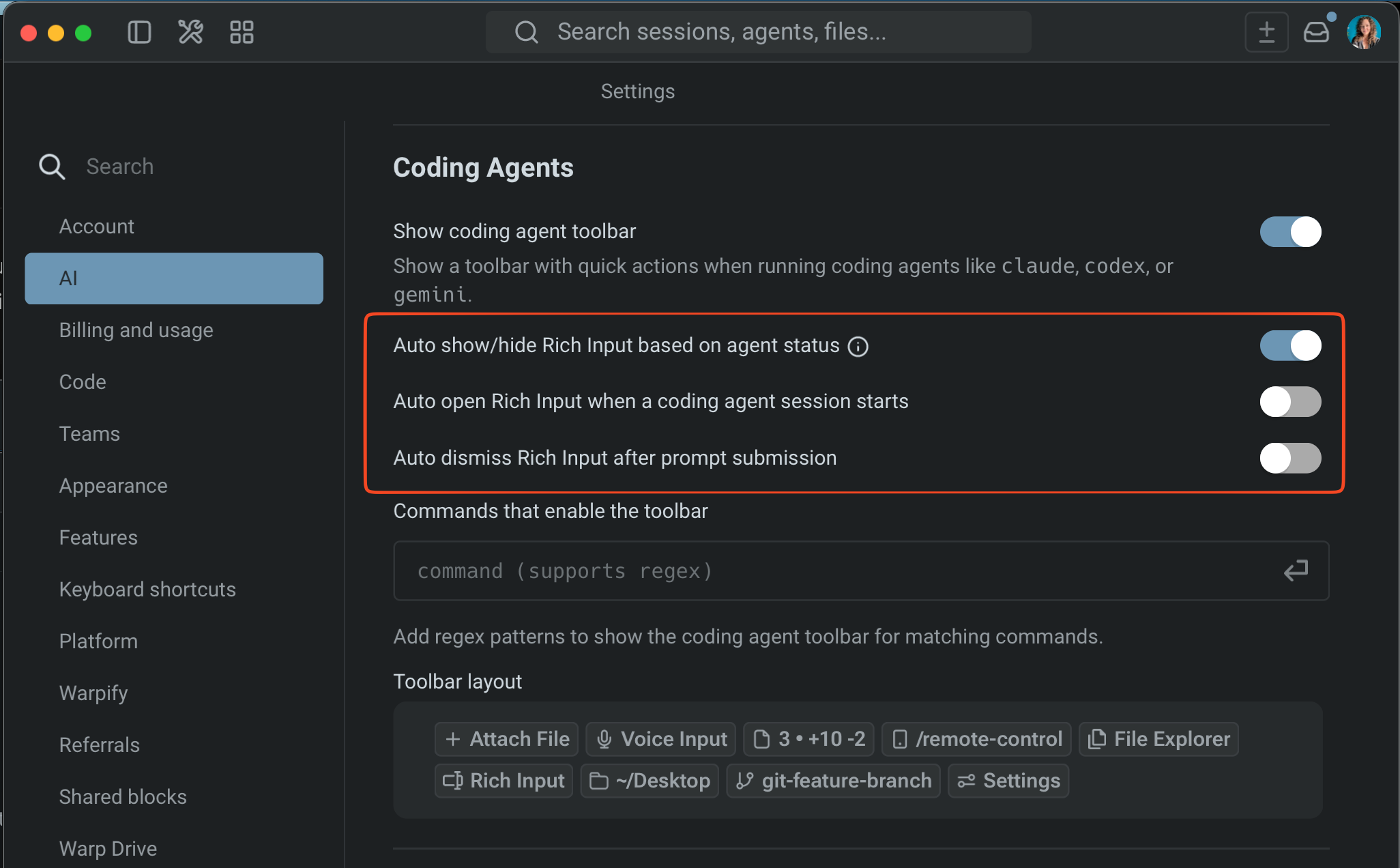
Task: Disable the Show coding agent toolbar switch
Action: point(1290,231)
